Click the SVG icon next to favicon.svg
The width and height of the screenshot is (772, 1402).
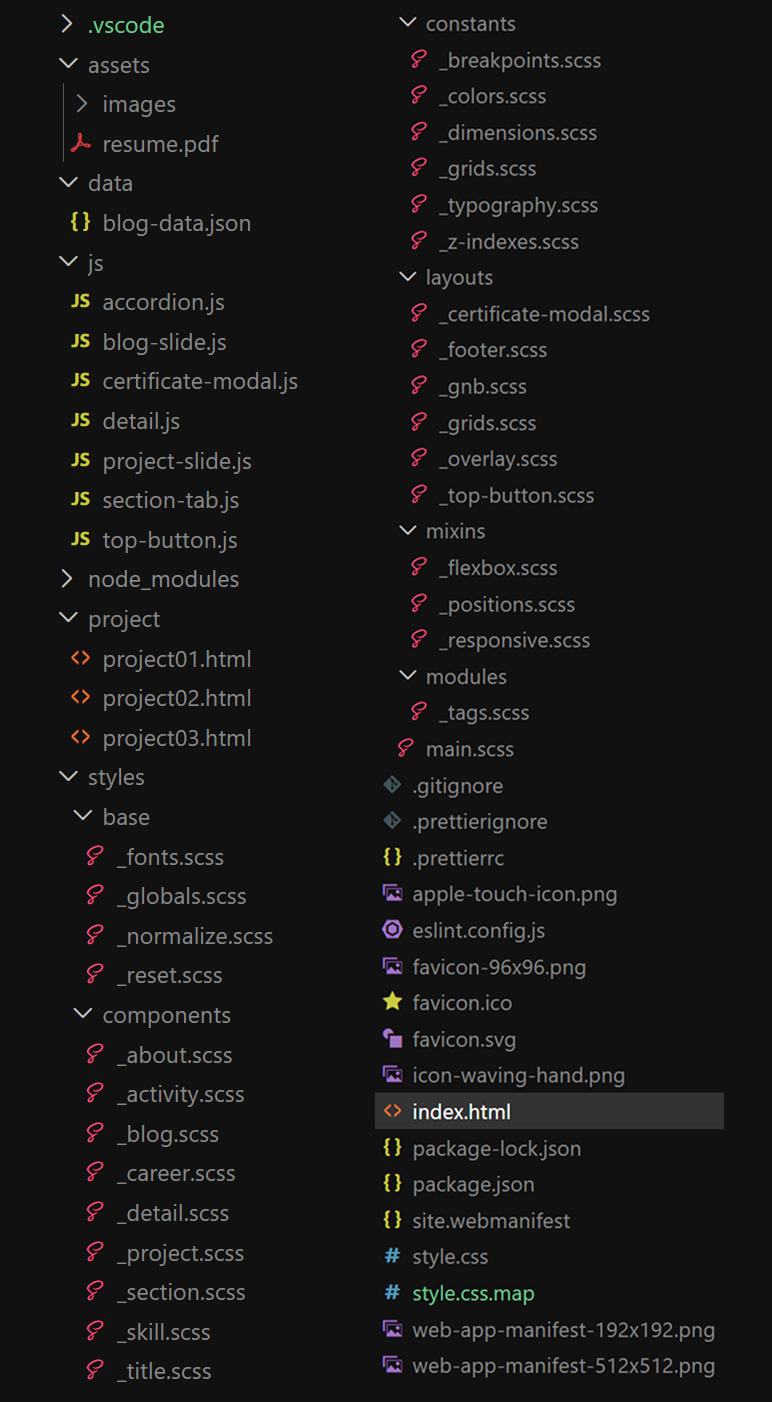click(393, 1039)
